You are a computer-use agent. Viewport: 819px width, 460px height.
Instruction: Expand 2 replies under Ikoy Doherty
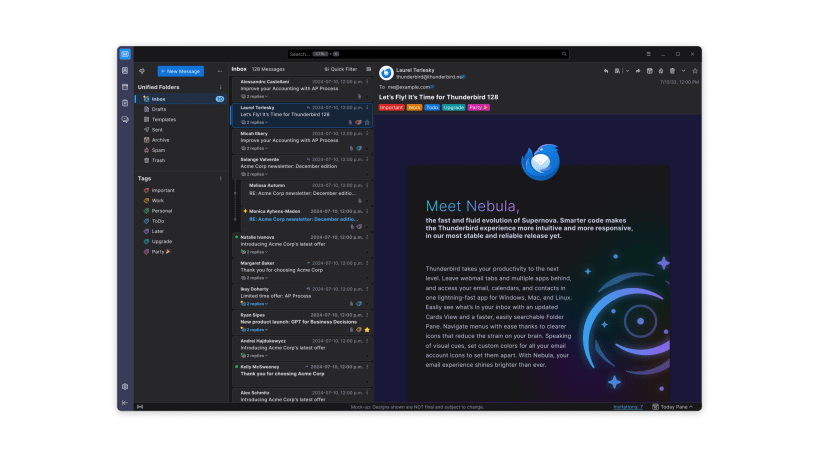pyautogui.click(x=254, y=304)
